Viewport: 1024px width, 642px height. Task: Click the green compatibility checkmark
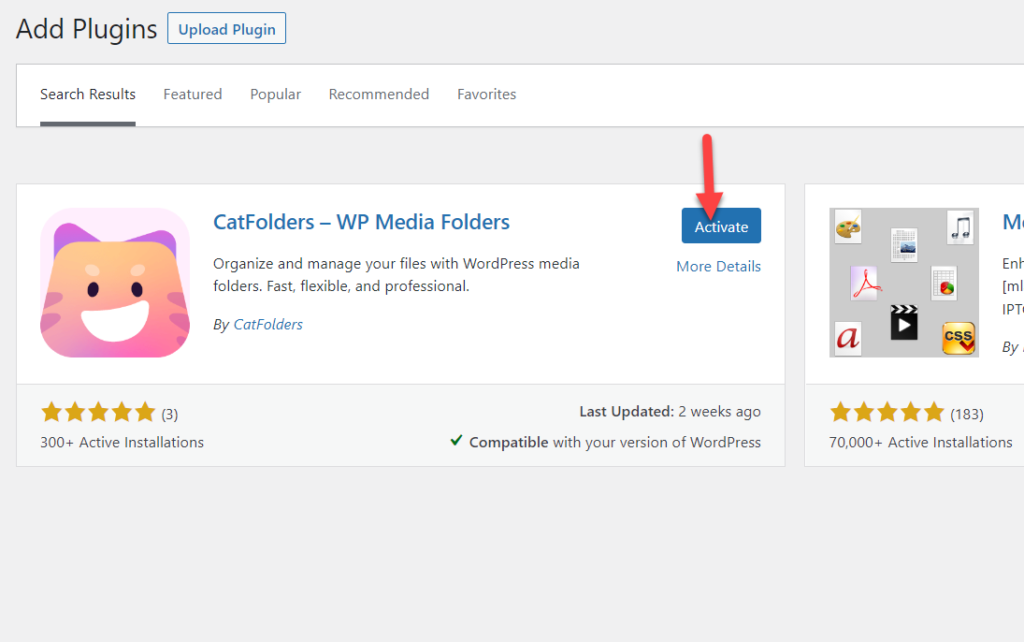click(x=456, y=441)
